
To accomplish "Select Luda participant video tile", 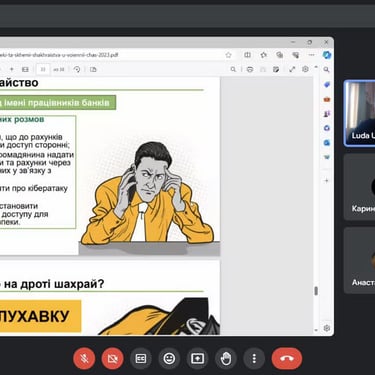I will [359, 113].
